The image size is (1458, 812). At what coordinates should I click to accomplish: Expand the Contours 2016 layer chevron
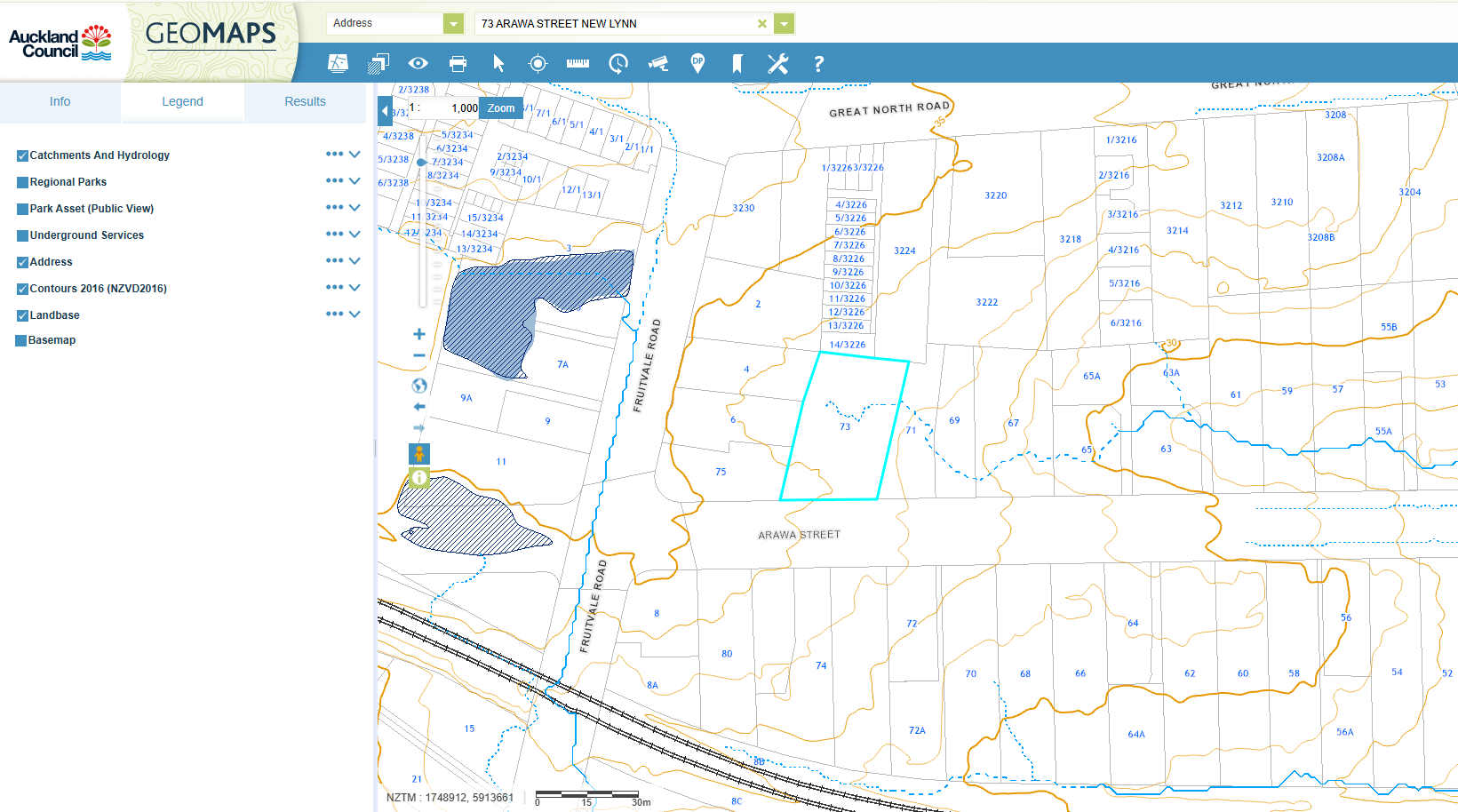pyautogui.click(x=355, y=288)
